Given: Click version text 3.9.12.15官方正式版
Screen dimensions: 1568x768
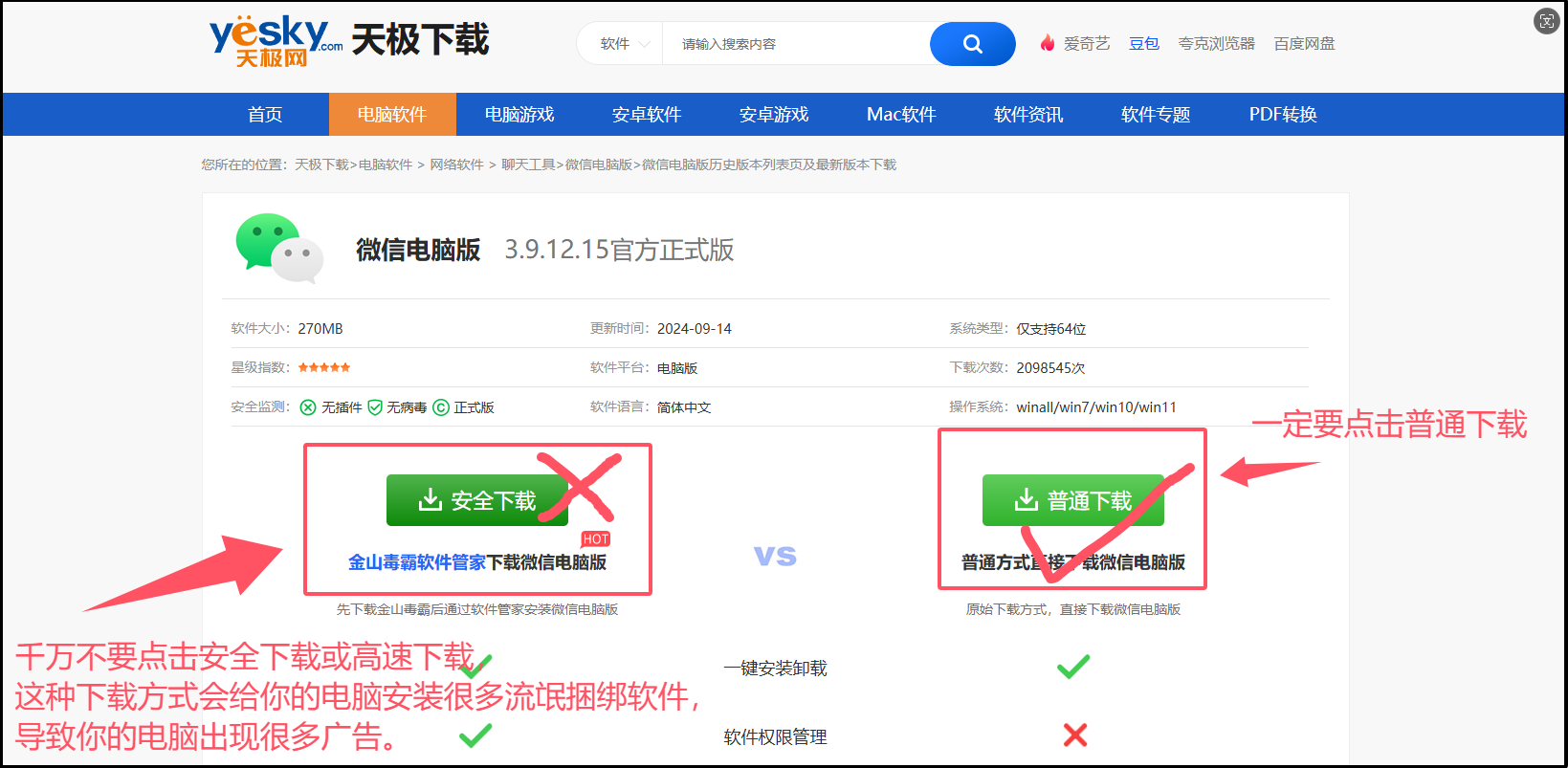Looking at the screenshot, I should coord(619,250).
